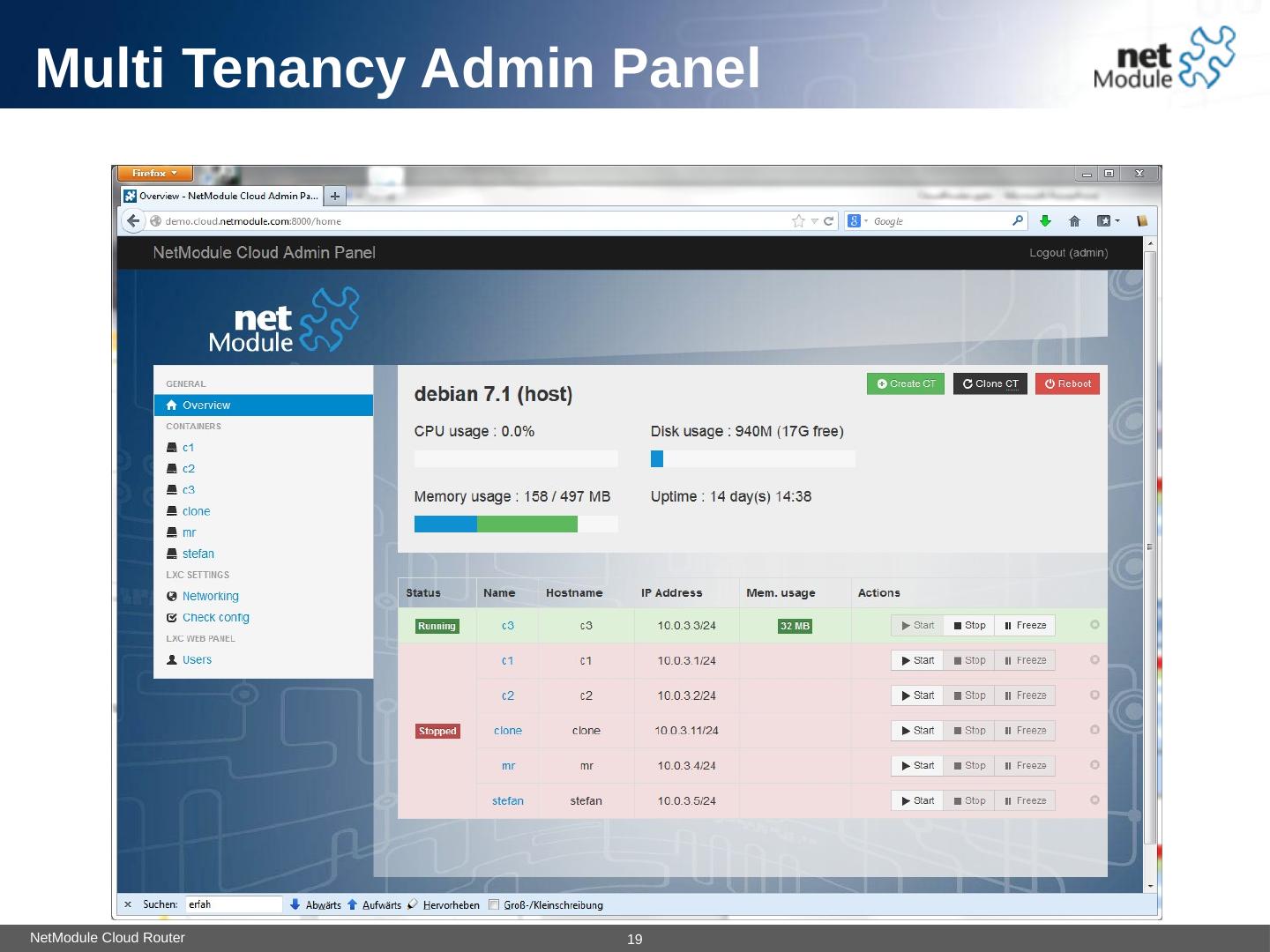The width and height of the screenshot is (1270, 952).
Task: Open the Firefox downloads green arrow
Action: (x=1046, y=221)
